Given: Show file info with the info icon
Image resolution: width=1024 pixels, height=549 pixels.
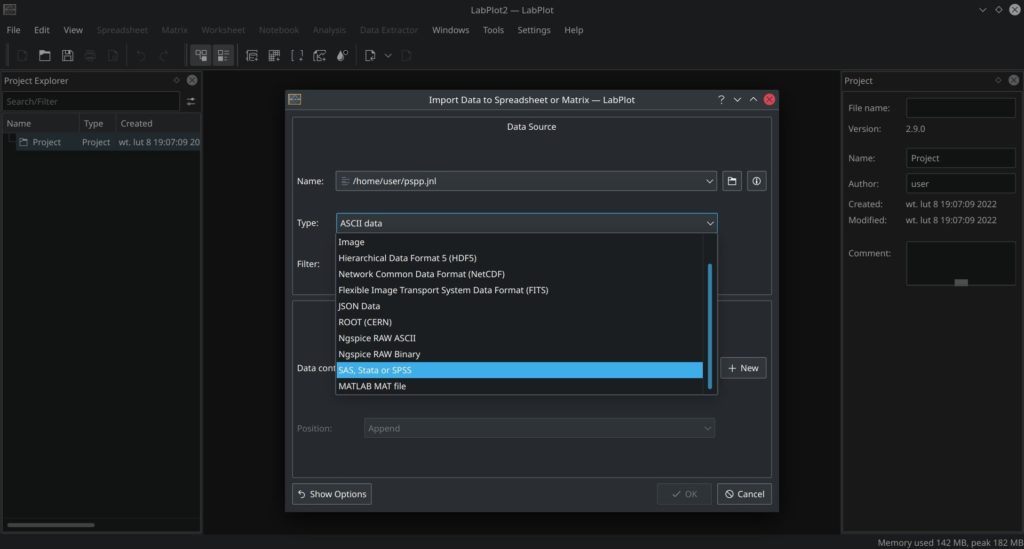Looking at the screenshot, I should click(756, 181).
